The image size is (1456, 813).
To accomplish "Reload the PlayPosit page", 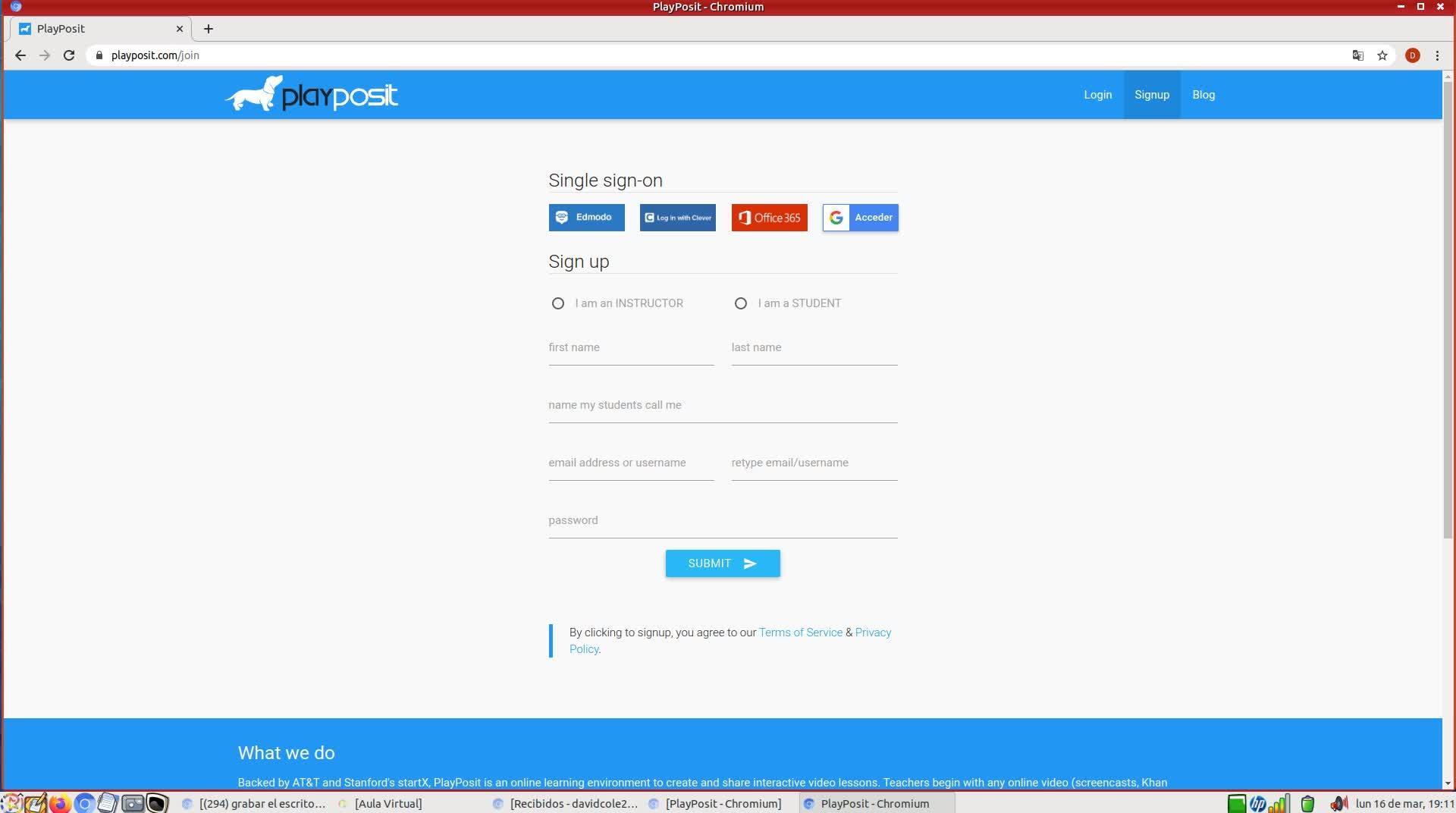I will click(69, 55).
